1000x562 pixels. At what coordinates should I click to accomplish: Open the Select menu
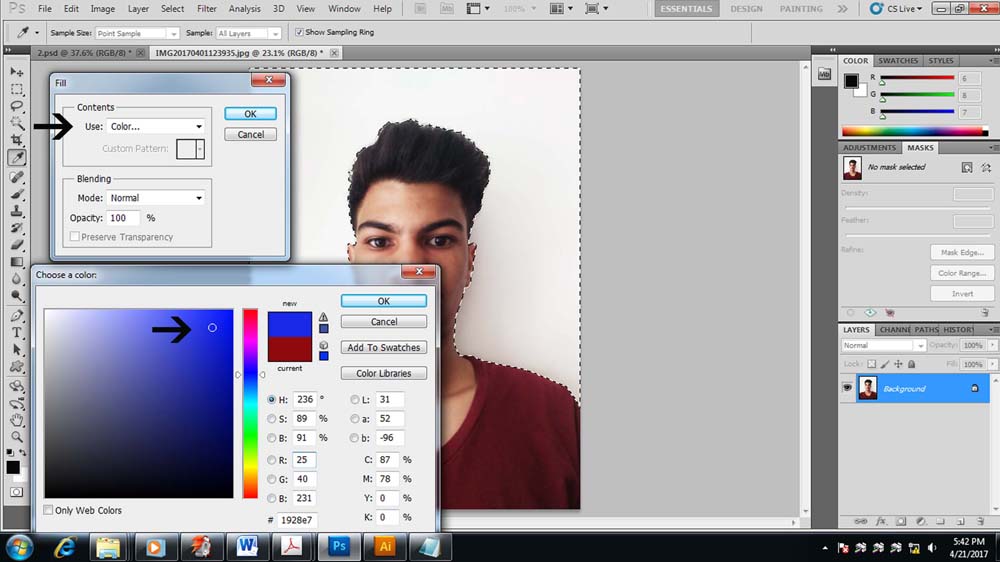click(172, 9)
